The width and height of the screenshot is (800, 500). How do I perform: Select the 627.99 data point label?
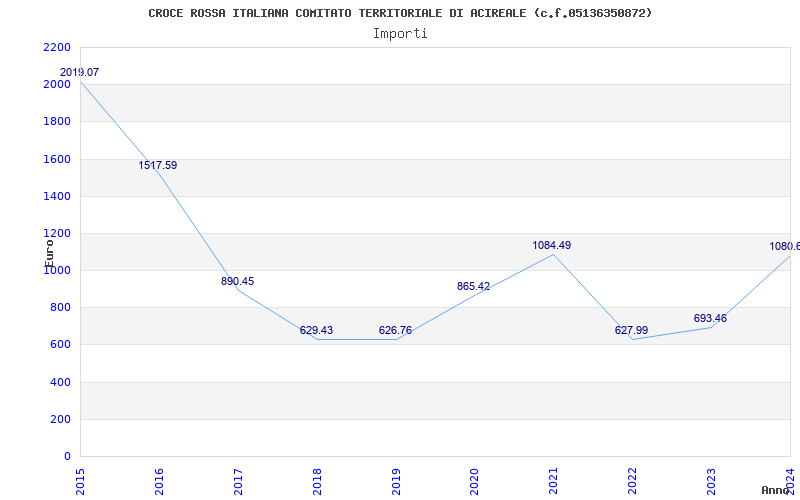[631, 330]
